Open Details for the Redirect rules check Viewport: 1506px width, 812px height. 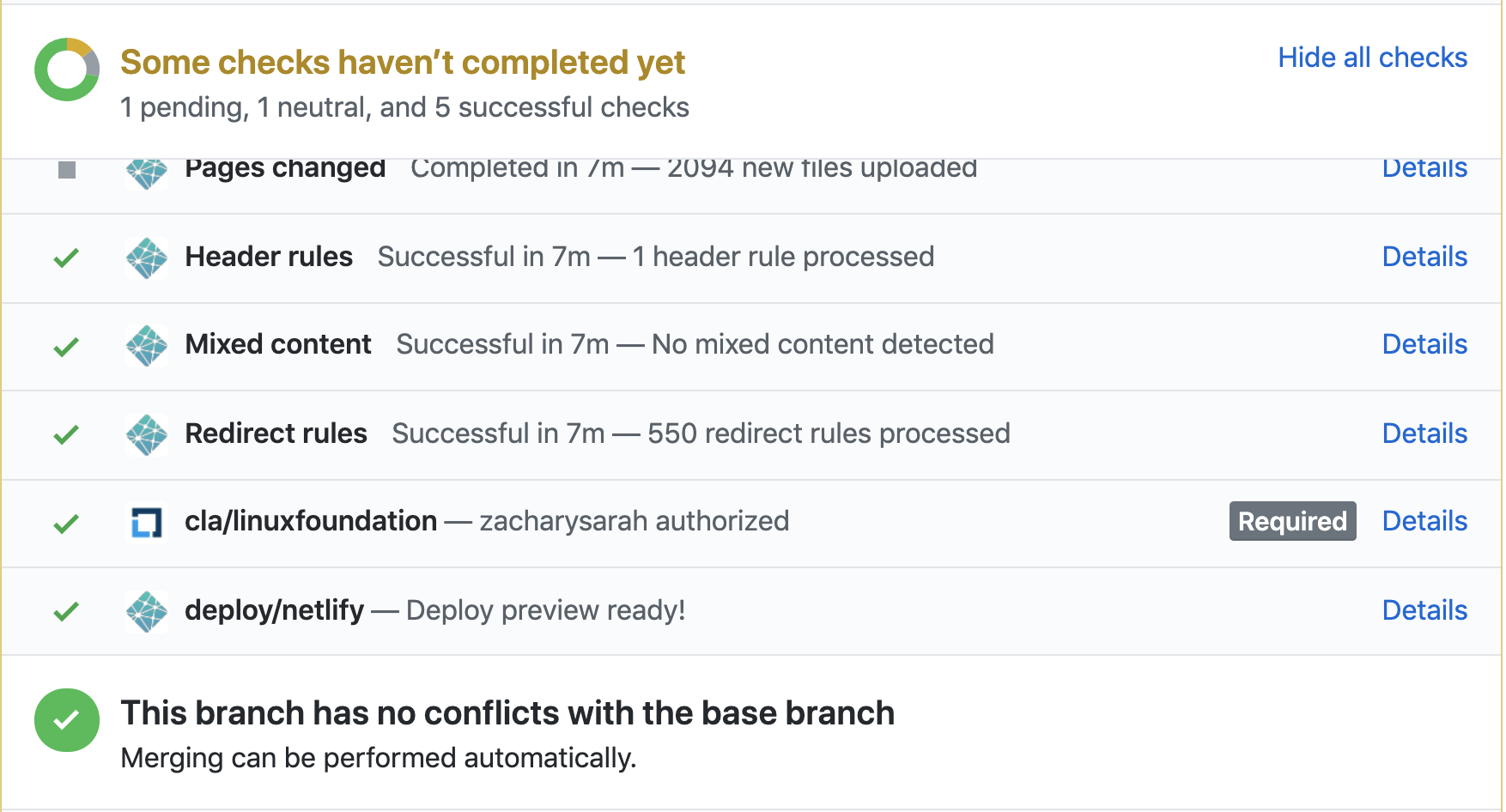click(1424, 433)
